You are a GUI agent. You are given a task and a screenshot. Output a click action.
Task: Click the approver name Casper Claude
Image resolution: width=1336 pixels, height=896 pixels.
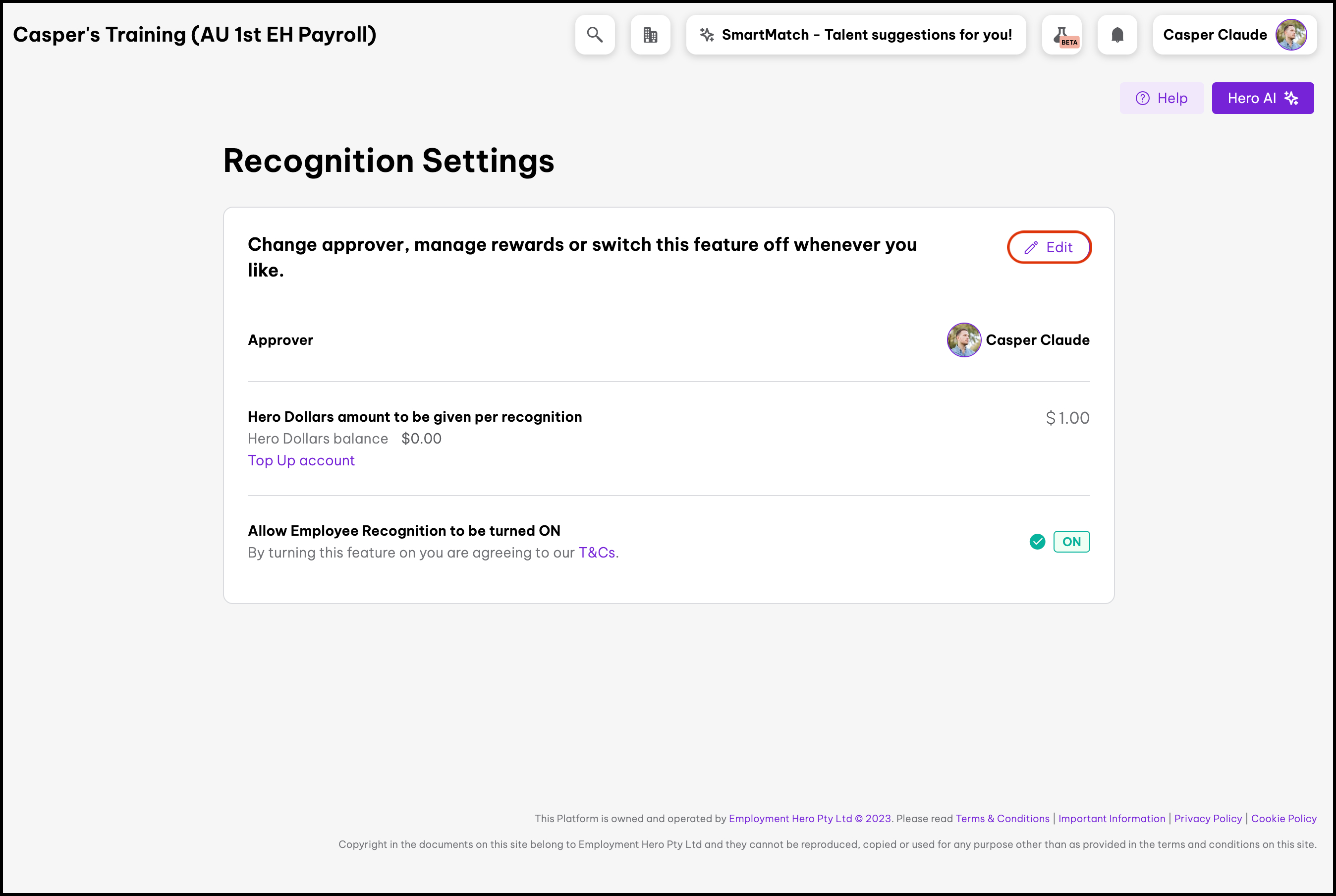click(x=1038, y=340)
